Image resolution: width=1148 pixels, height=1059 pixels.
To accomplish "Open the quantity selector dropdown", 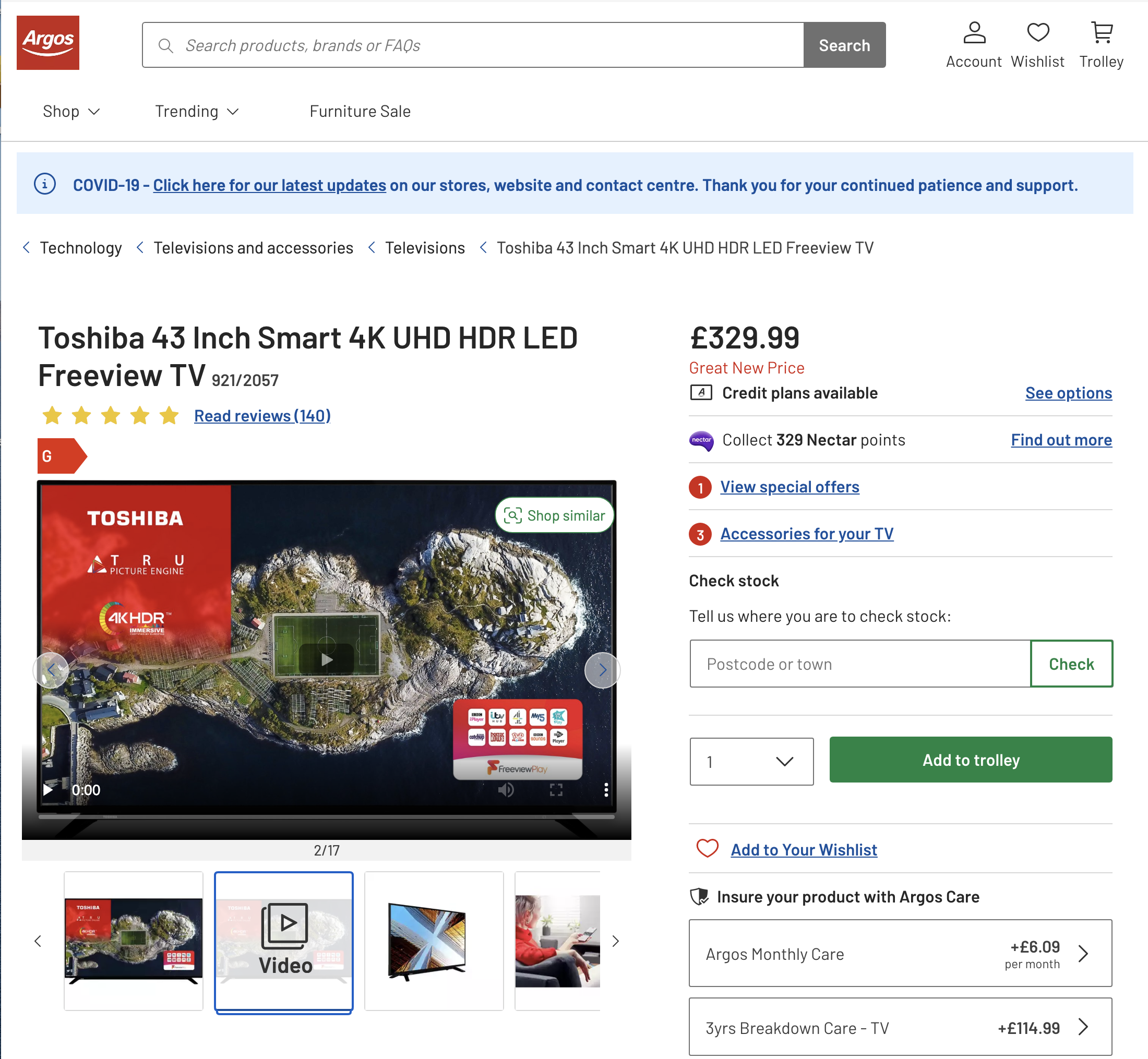I will pos(751,761).
